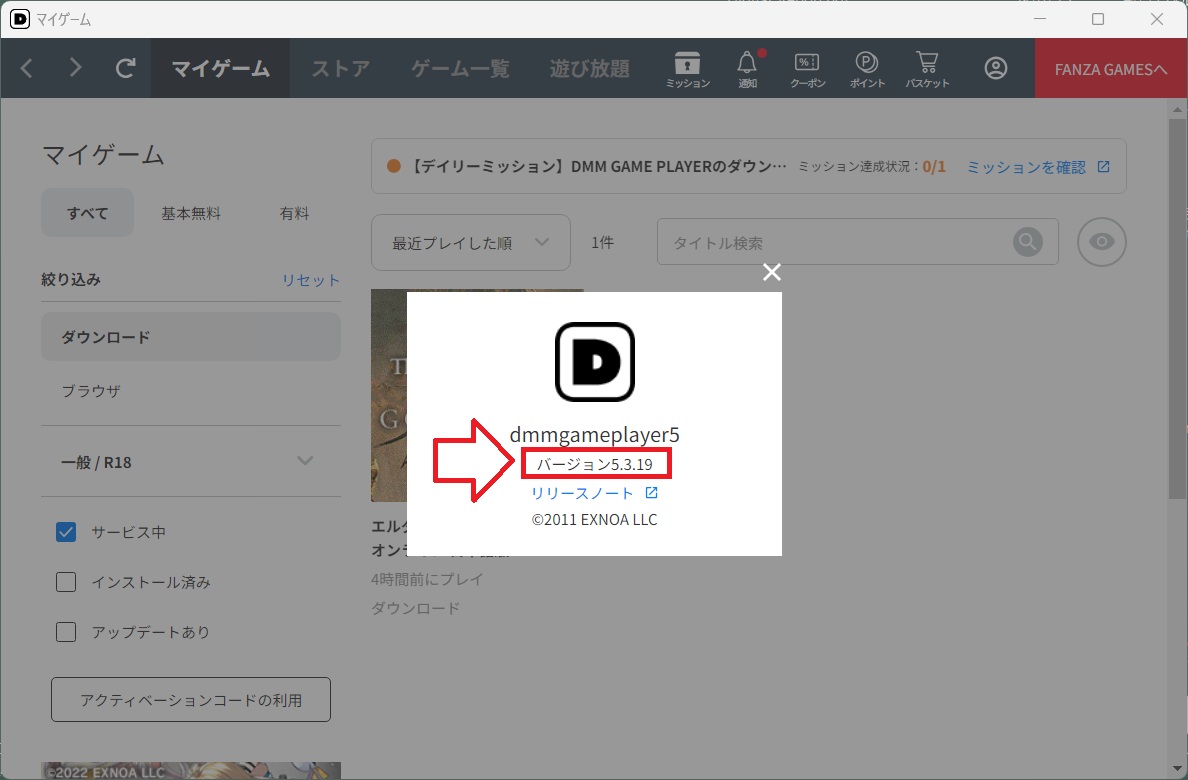Click the DMM logo in the title bar
The image size is (1188, 780).
click(x=20, y=19)
